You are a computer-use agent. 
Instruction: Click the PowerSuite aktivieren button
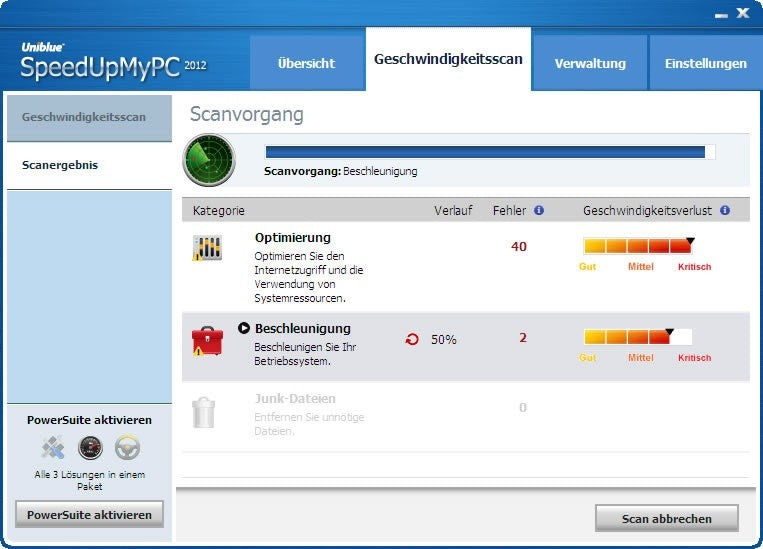[x=90, y=514]
